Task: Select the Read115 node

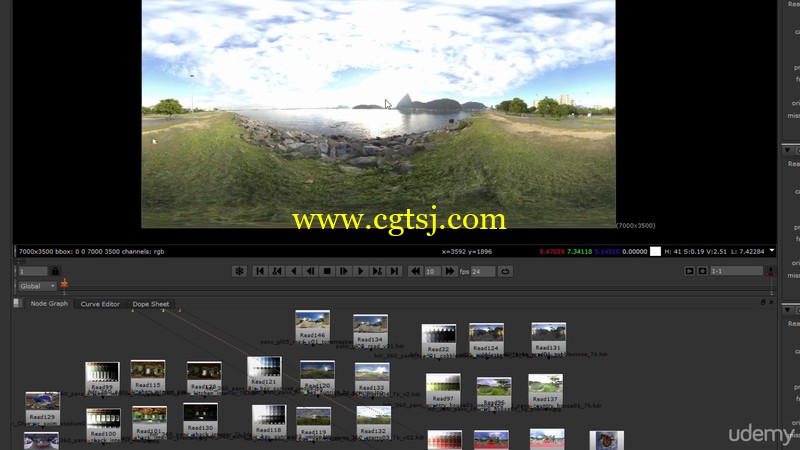Action: point(148,376)
